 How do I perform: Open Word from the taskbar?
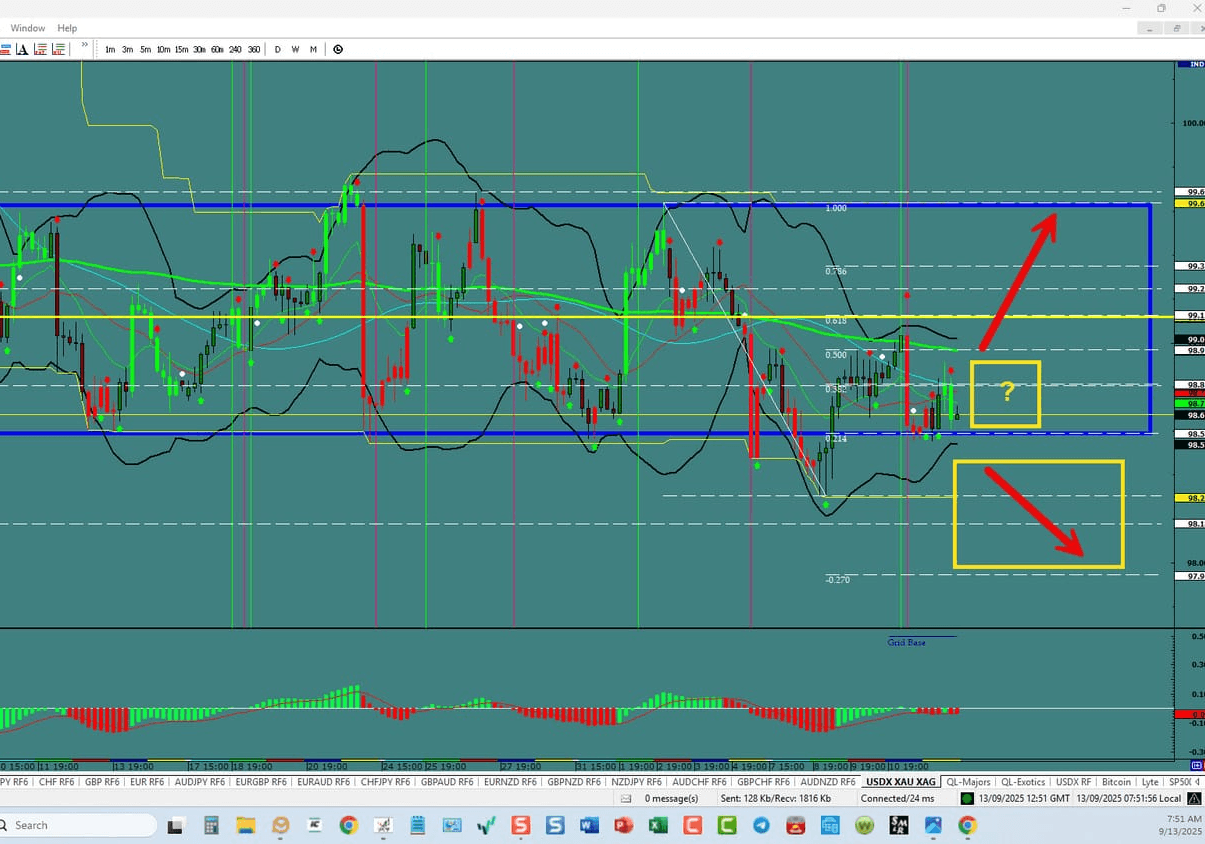(588, 826)
